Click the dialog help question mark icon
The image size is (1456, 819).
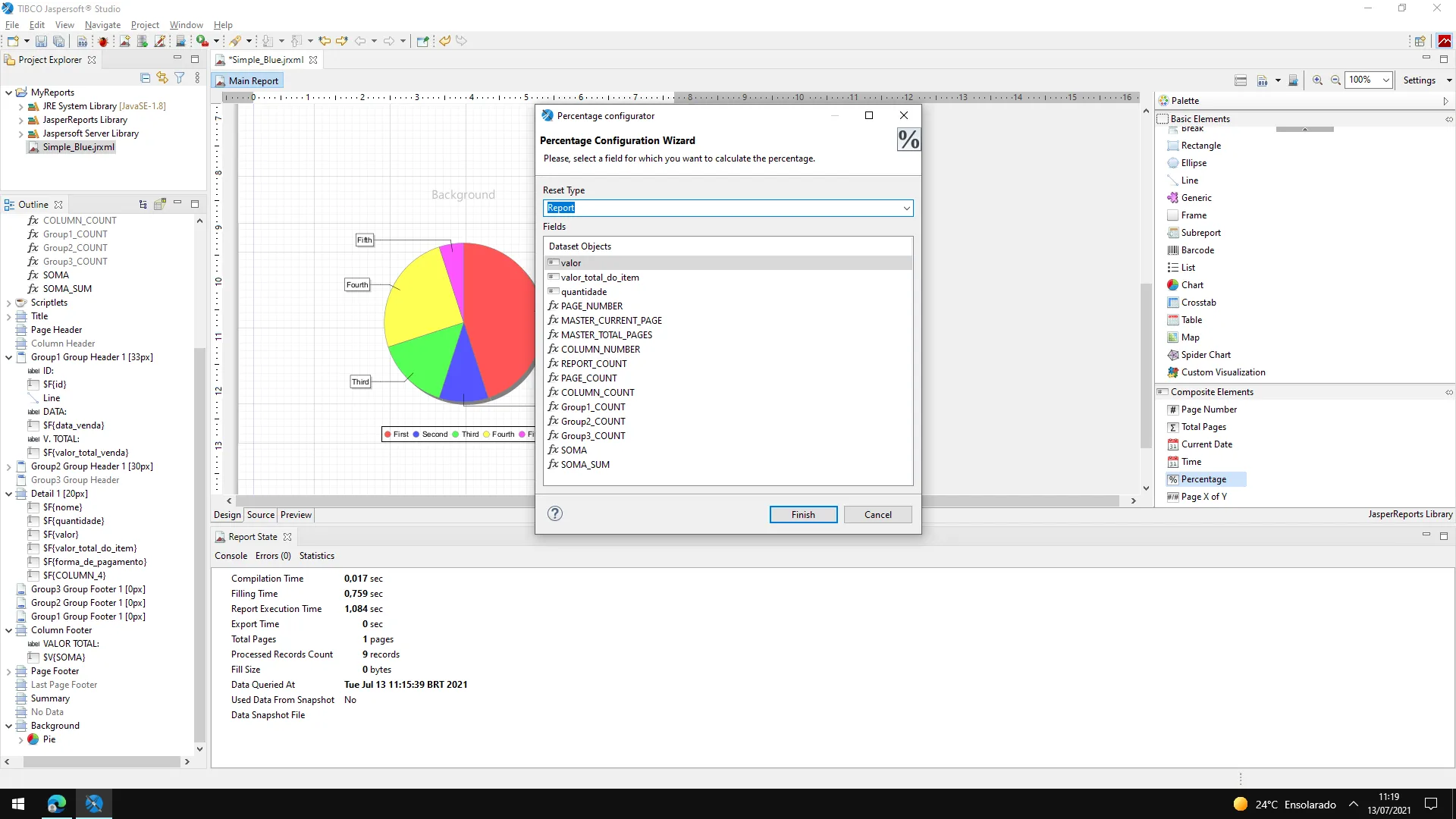coord(555,514)
